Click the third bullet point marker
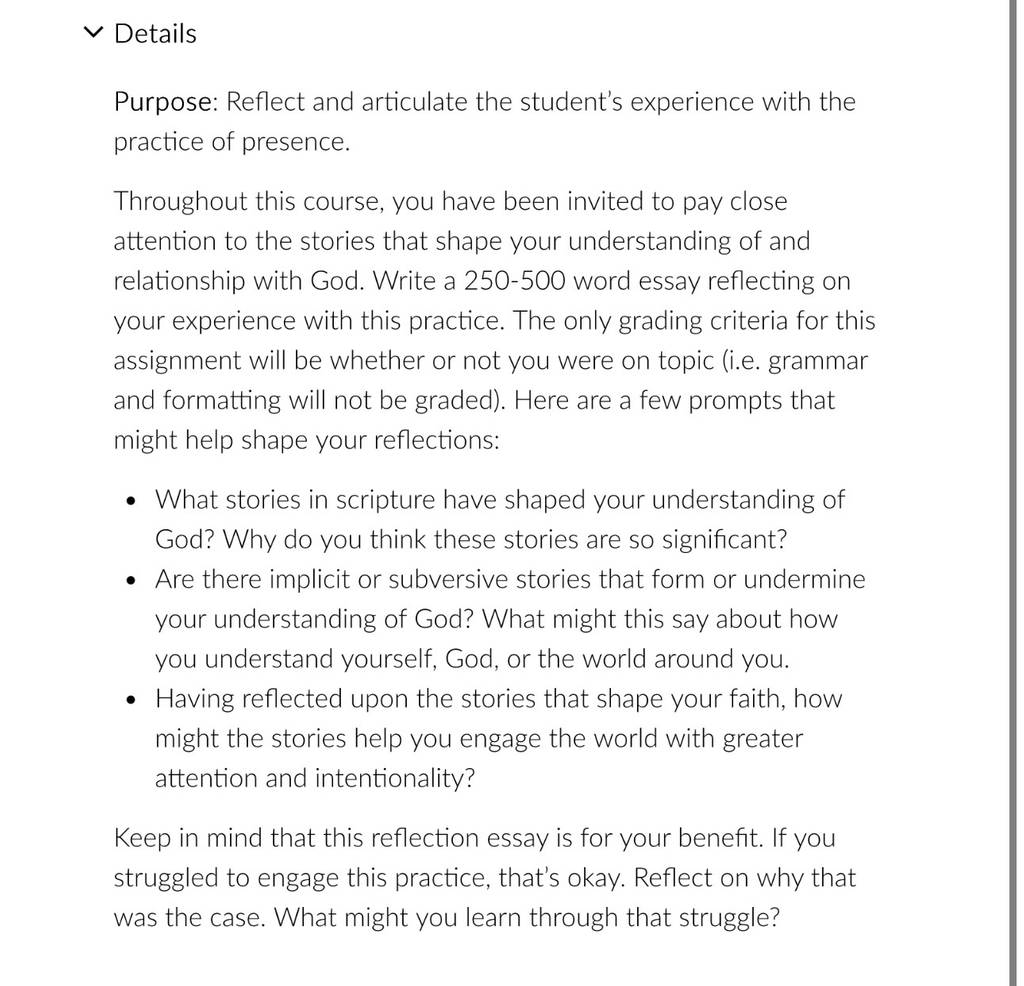Screen dimensions: 1024x986 (132, 700)
